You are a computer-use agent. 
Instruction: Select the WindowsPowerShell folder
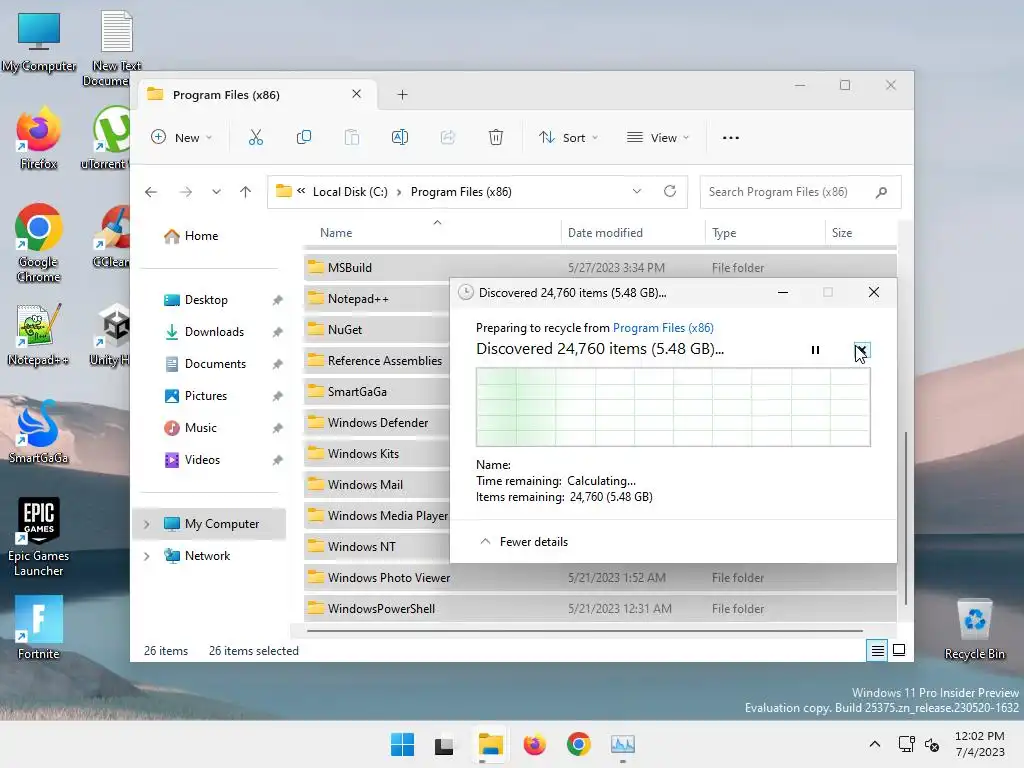click(600, 609)
